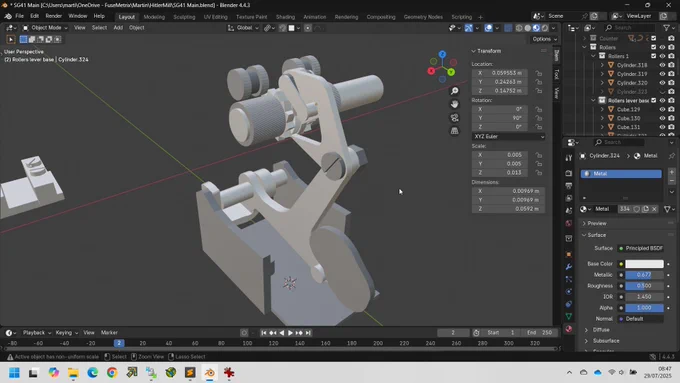Switch to the Geometry Nodes workspace tab
Image resolution: width=680 pixels, height=383 pixels.
pos(423,17)
